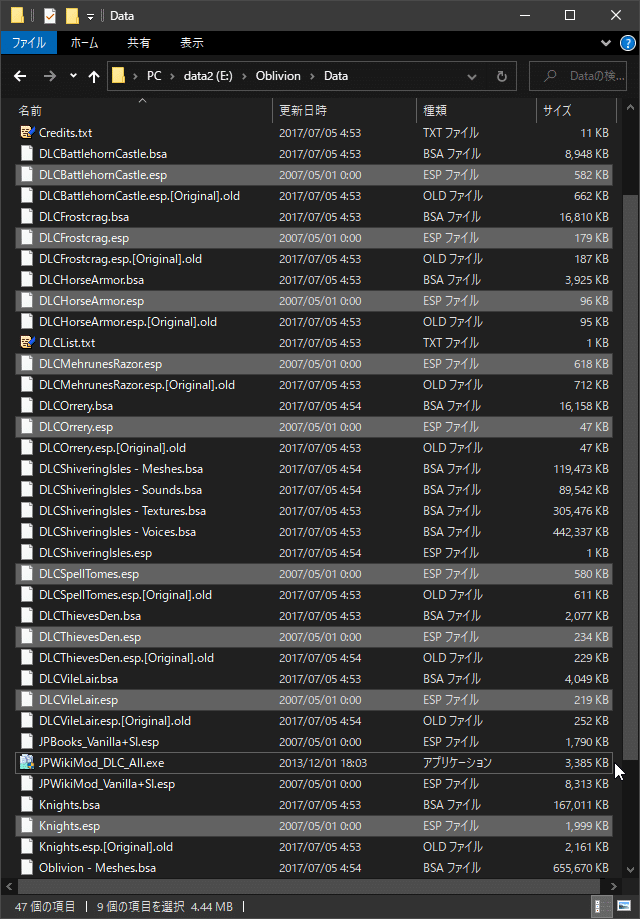Image resolution: width=640 pixels, height=919 pixels.
Task: Click the vertical scrollbar up arrow
Action: tap(631, 108)
